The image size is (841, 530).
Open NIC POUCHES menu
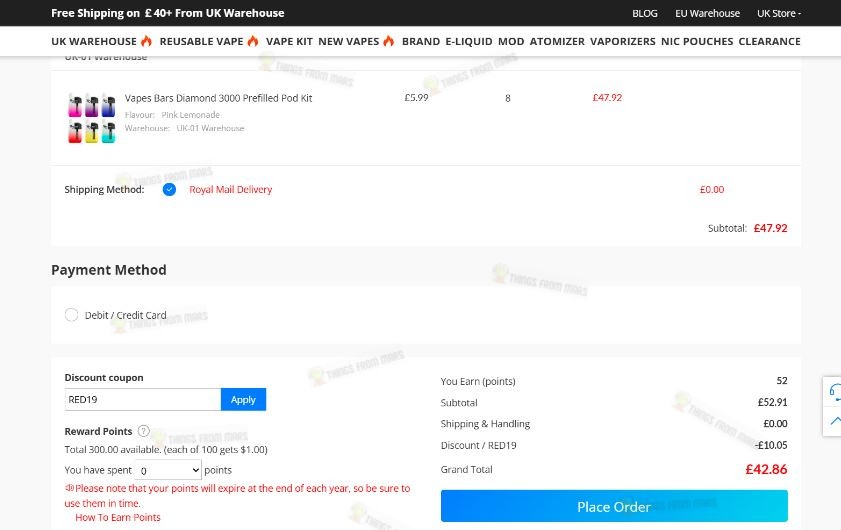point(697,41)
